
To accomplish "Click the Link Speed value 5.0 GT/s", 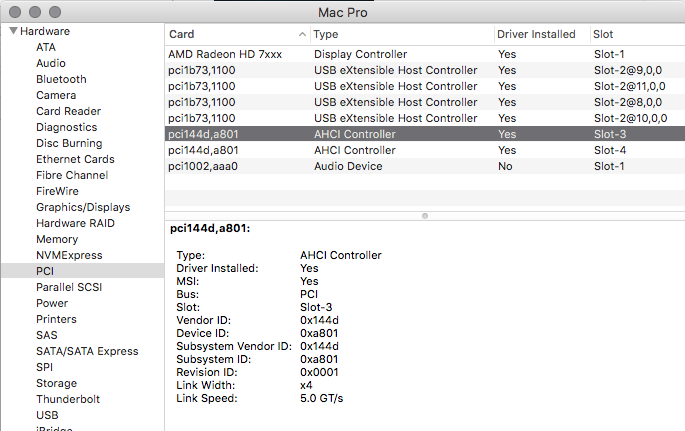I will [322, 398].
